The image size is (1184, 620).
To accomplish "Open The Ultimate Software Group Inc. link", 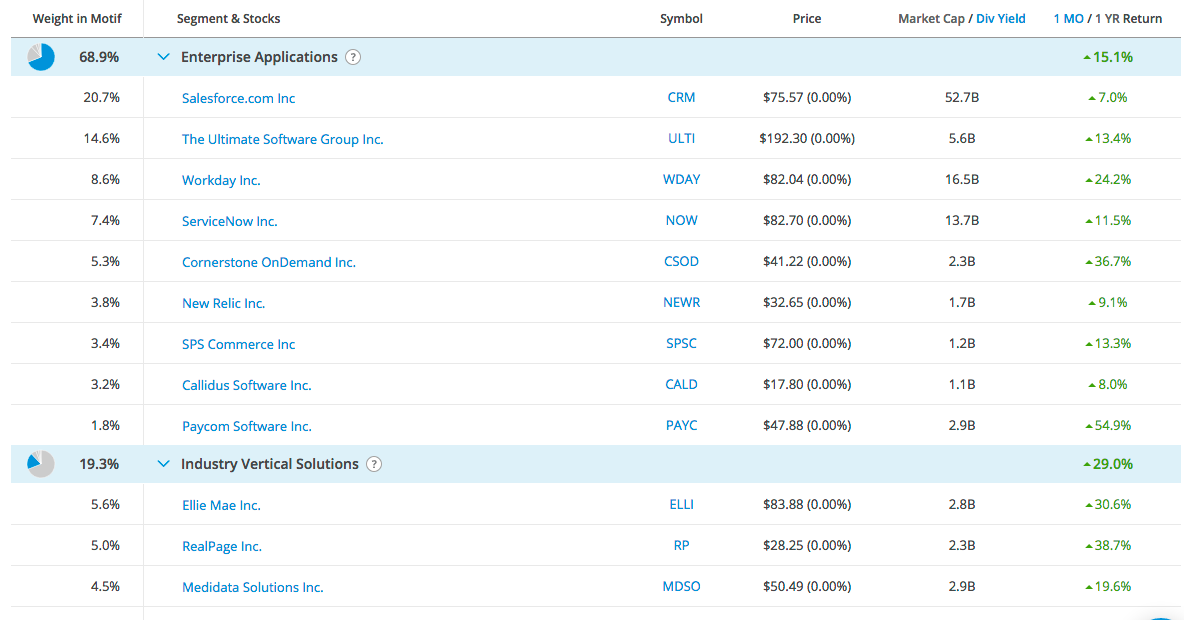I will tap(282, 139).
